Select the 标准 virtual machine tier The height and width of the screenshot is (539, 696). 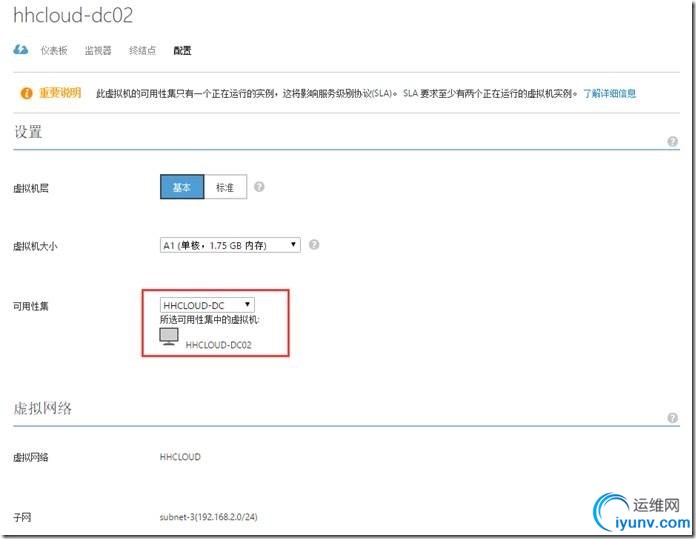225,187
